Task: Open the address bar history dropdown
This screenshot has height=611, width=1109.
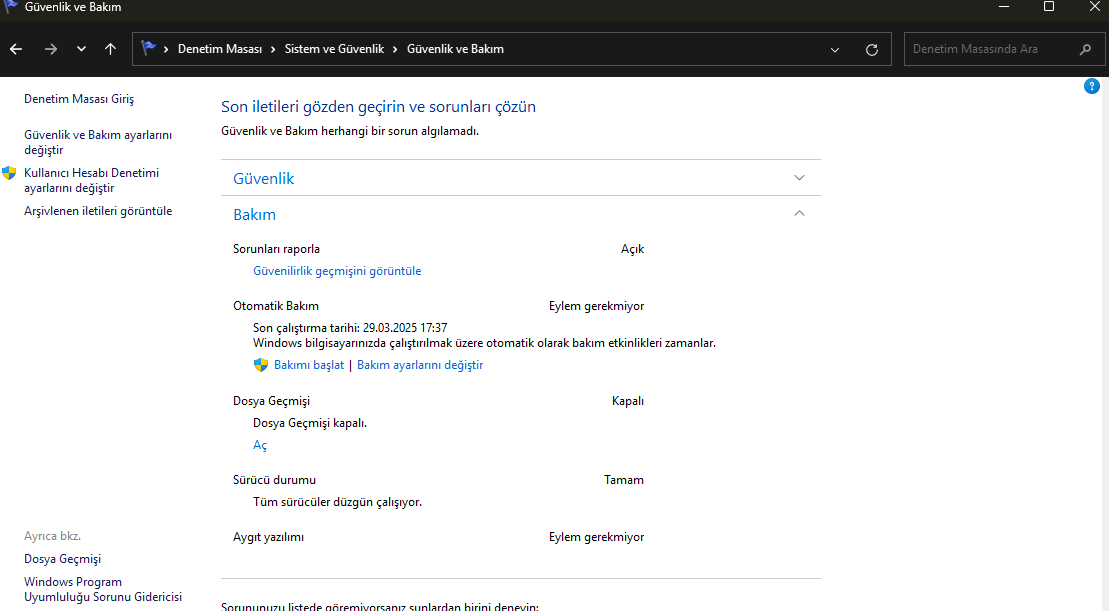Action: tap(835, 50)
